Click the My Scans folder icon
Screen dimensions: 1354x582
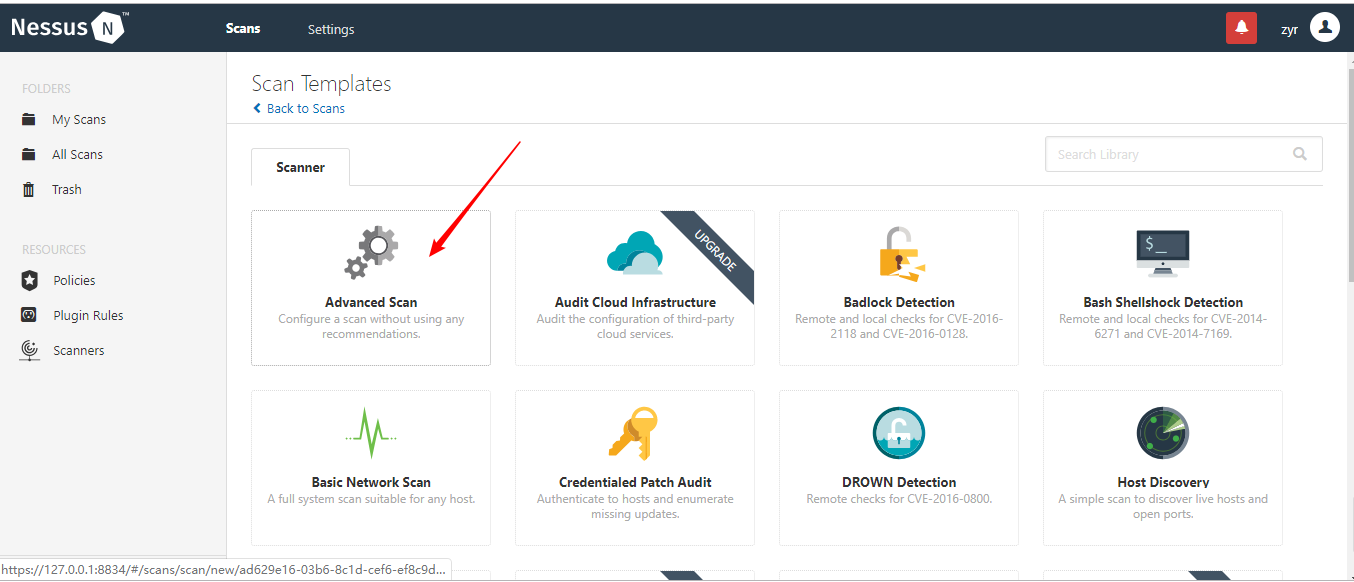[x=29, y=119]
